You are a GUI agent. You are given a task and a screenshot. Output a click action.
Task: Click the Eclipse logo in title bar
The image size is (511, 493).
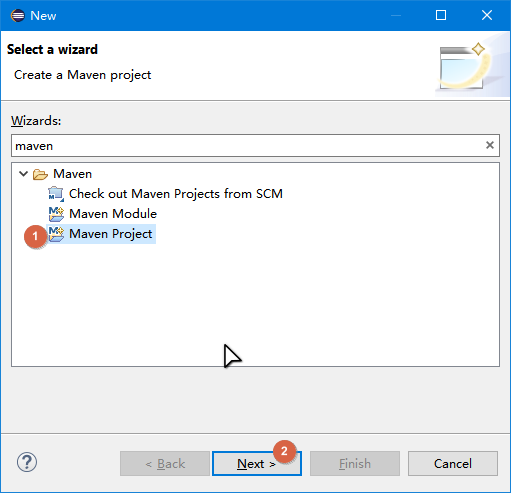18,15
